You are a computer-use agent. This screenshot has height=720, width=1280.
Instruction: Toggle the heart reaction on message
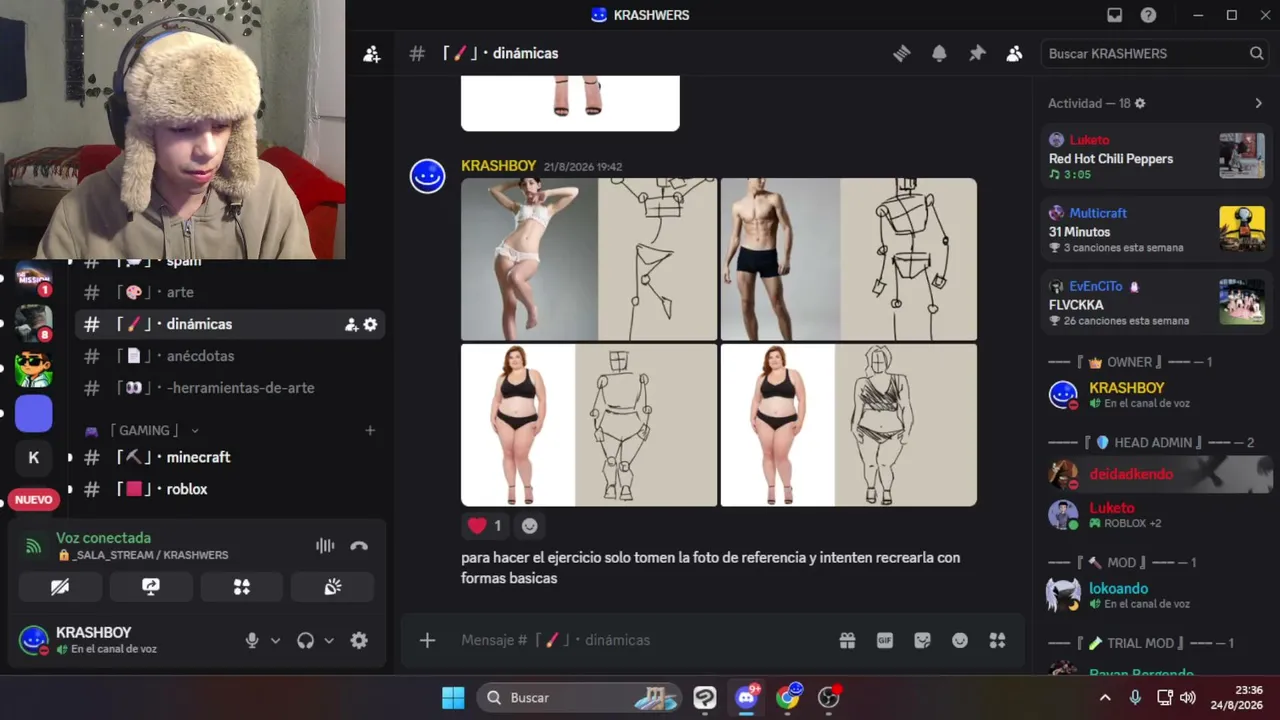click(485, 525)
